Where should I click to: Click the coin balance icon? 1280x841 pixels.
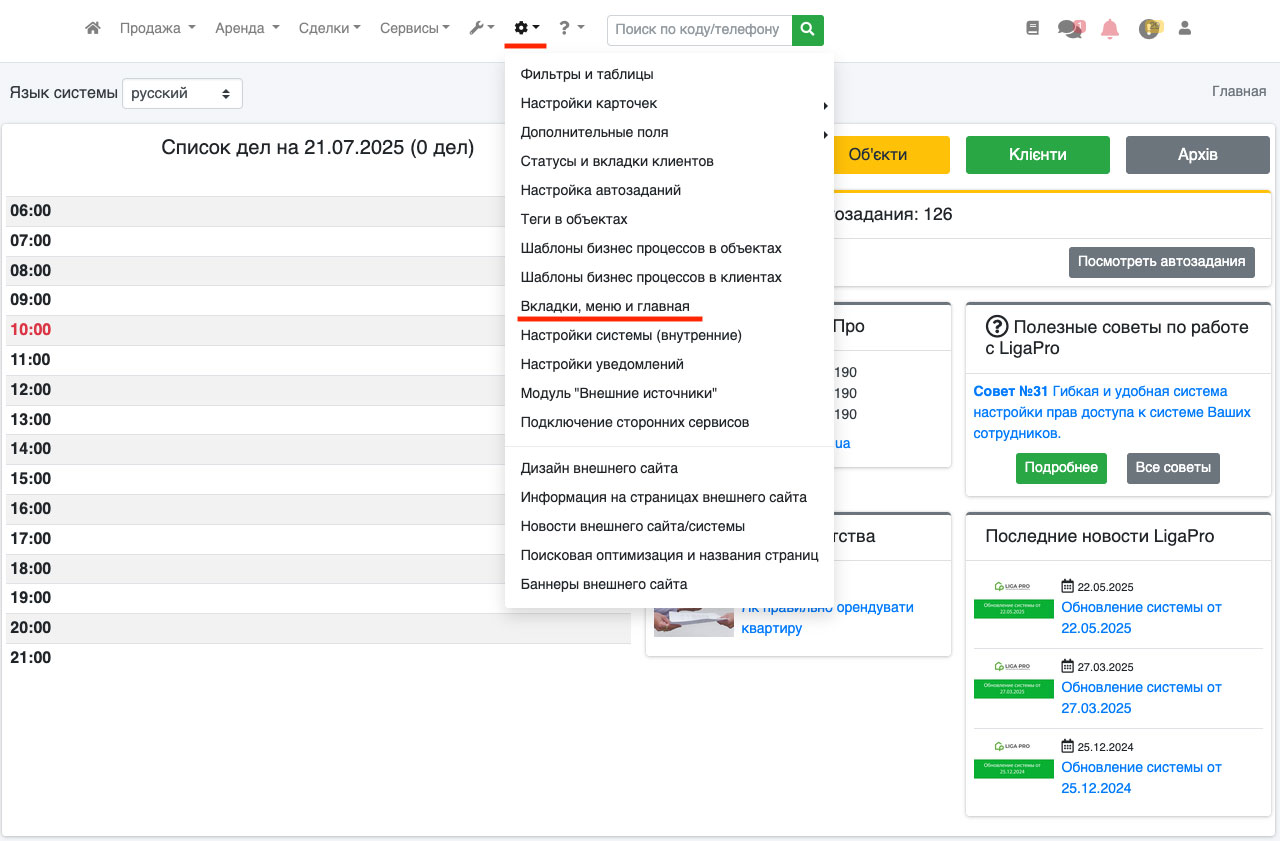click(1149, 29)
